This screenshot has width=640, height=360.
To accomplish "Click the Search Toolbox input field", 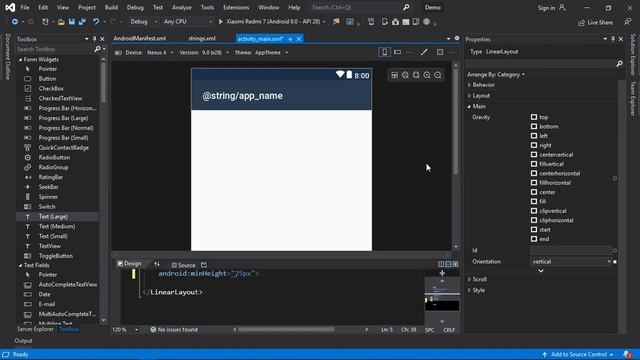I will pos(55,49).
